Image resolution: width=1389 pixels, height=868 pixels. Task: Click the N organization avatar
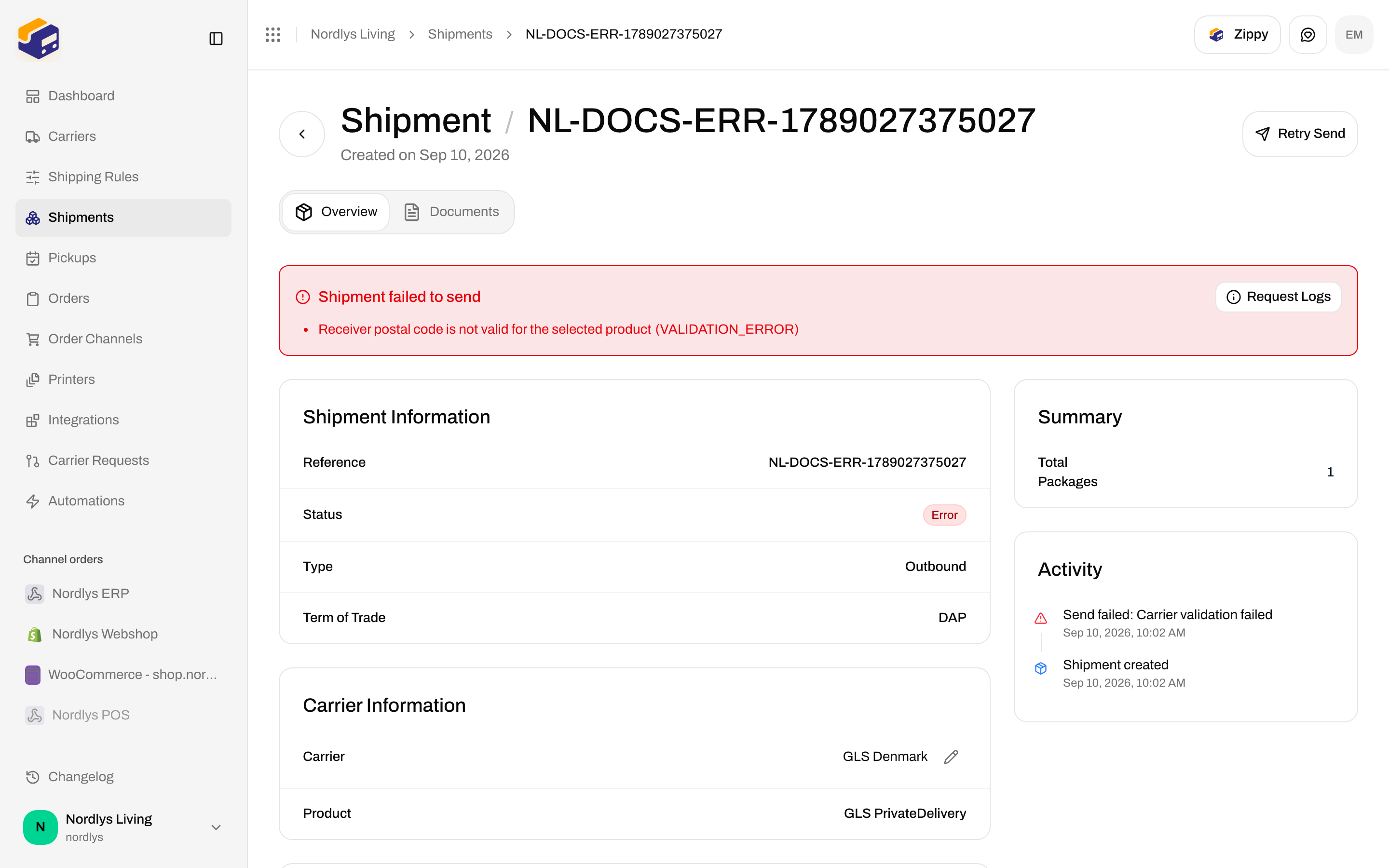pos(40,827)
